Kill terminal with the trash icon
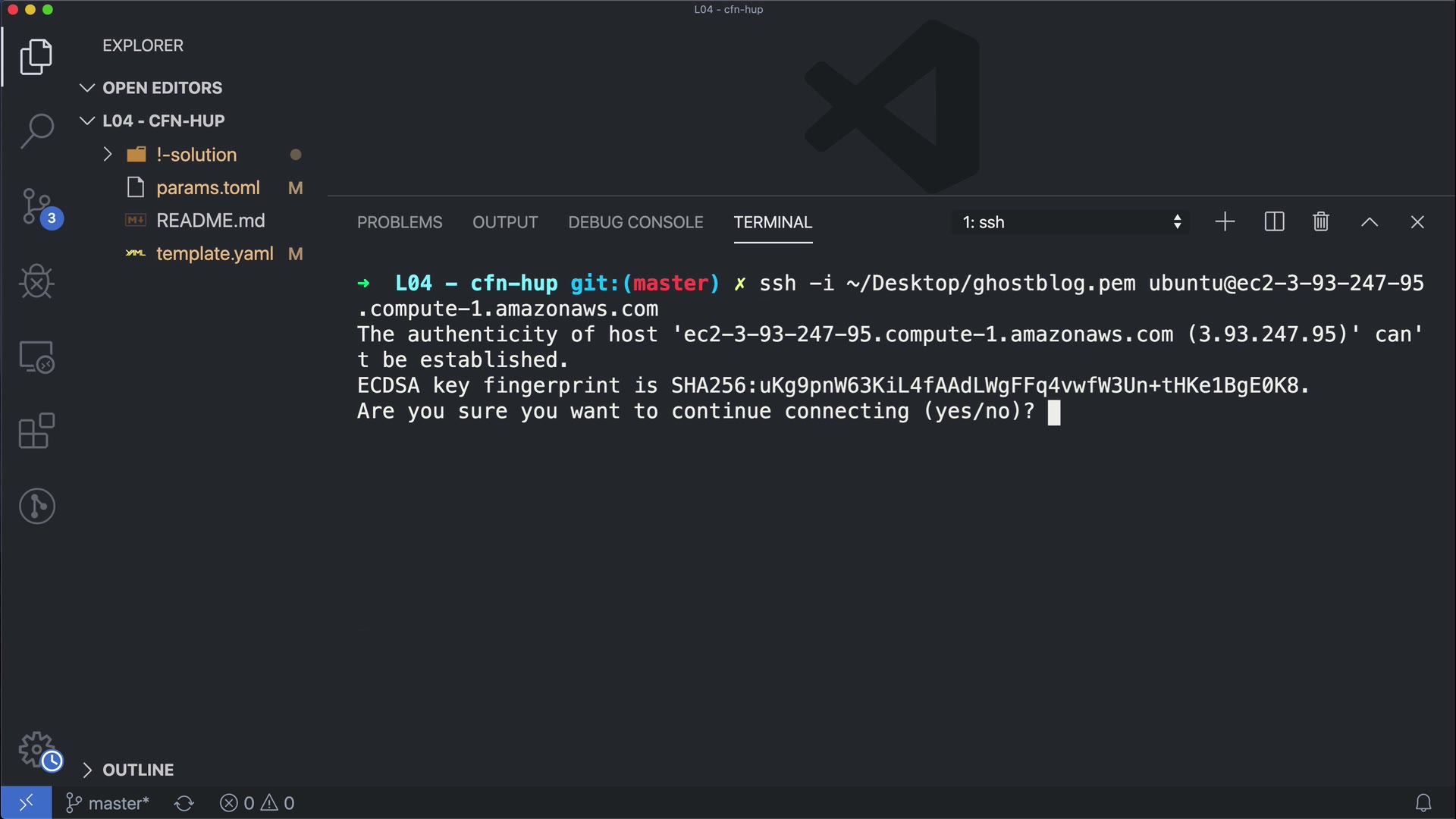Screen dimensions: 1456x819 1321,222
